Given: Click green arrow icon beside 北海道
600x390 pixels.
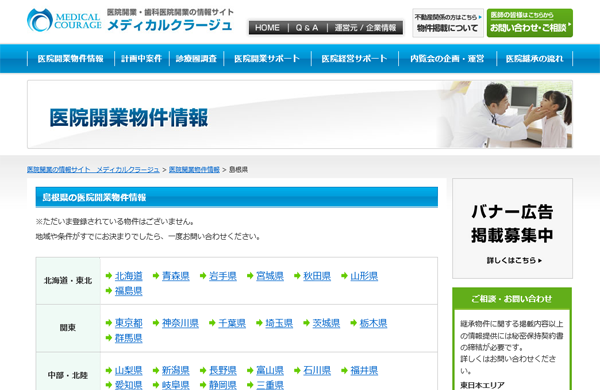Looking at the screenshot, I should (x=109, y=276).
